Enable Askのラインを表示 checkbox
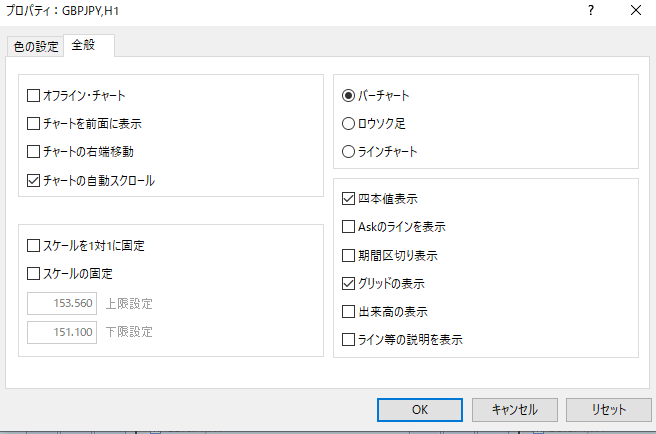 349,227
